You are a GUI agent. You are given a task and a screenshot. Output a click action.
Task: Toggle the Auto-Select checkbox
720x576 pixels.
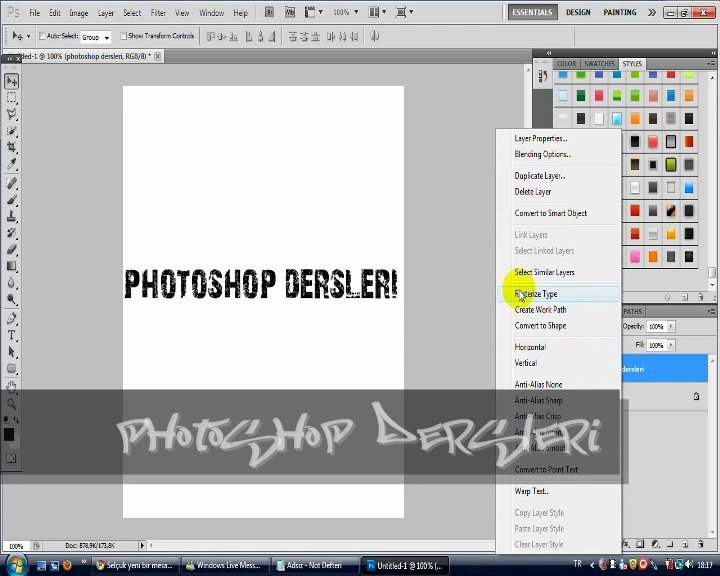point(42,36)
